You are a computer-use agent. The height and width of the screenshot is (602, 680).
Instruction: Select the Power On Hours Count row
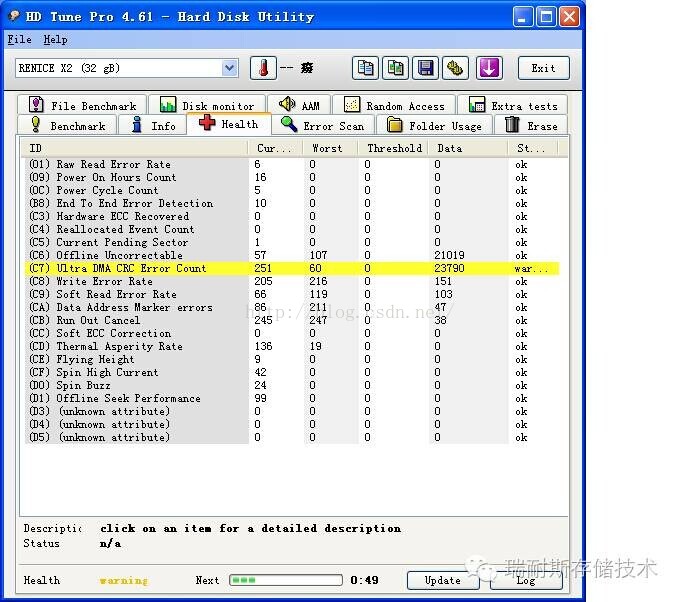292,177
